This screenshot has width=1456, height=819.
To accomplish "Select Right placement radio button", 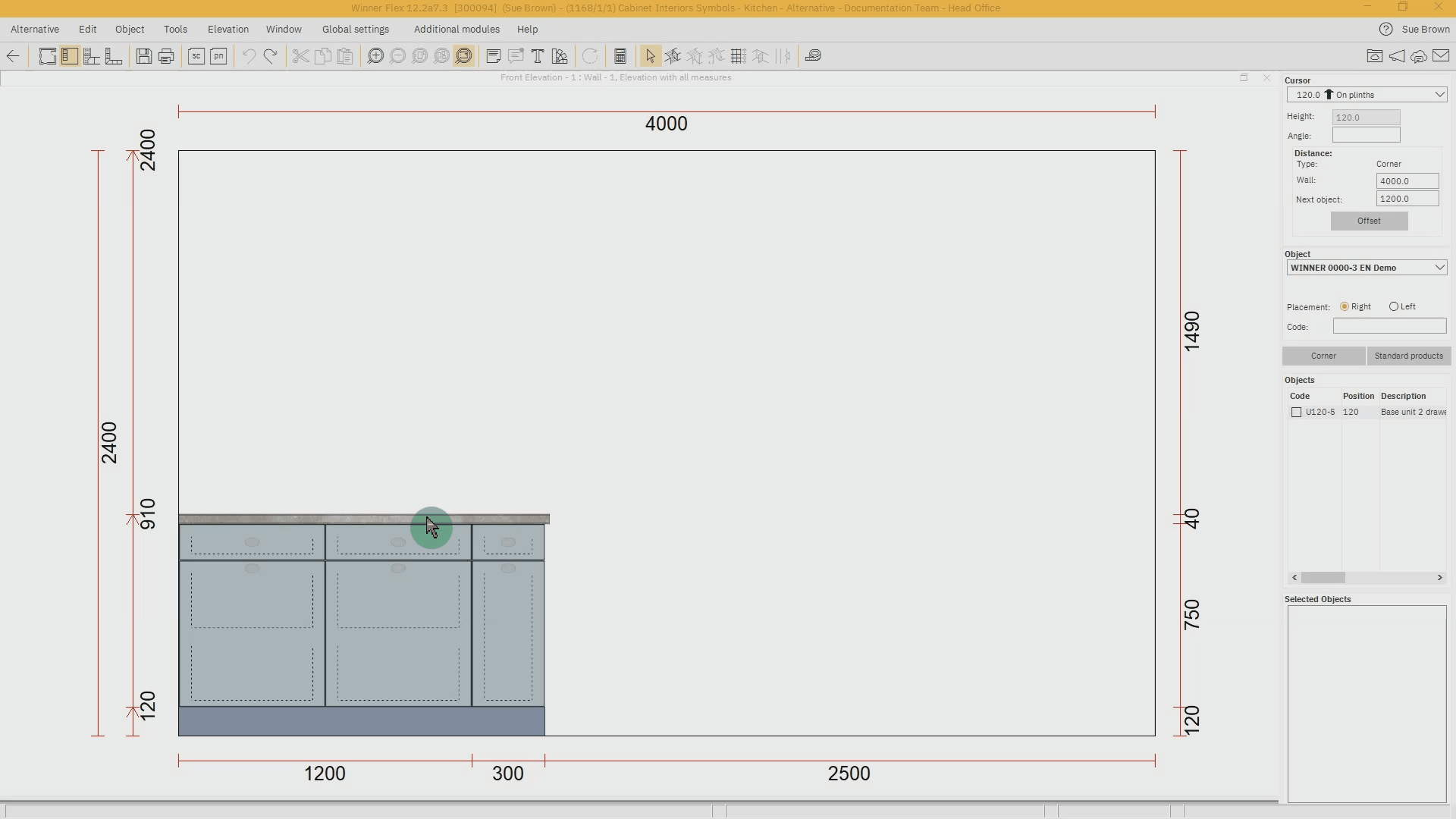I will pyautogui.click(x=1345, y=306).
